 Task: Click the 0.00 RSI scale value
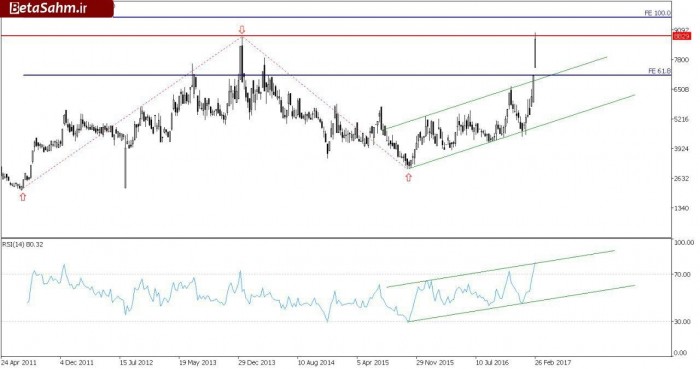pos(681,353)
